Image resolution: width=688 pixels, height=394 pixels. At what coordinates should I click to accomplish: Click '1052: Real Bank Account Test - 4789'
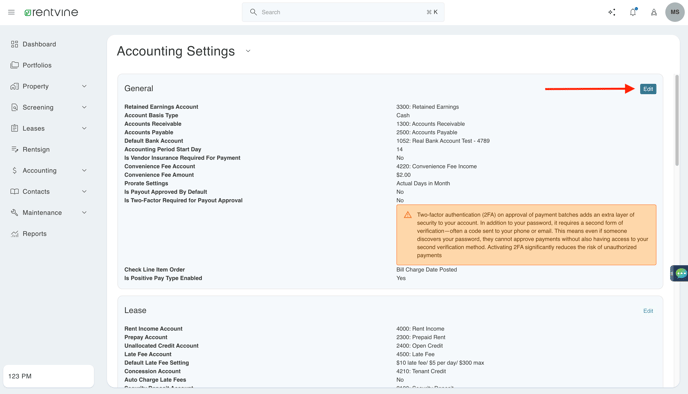(443, 141)
